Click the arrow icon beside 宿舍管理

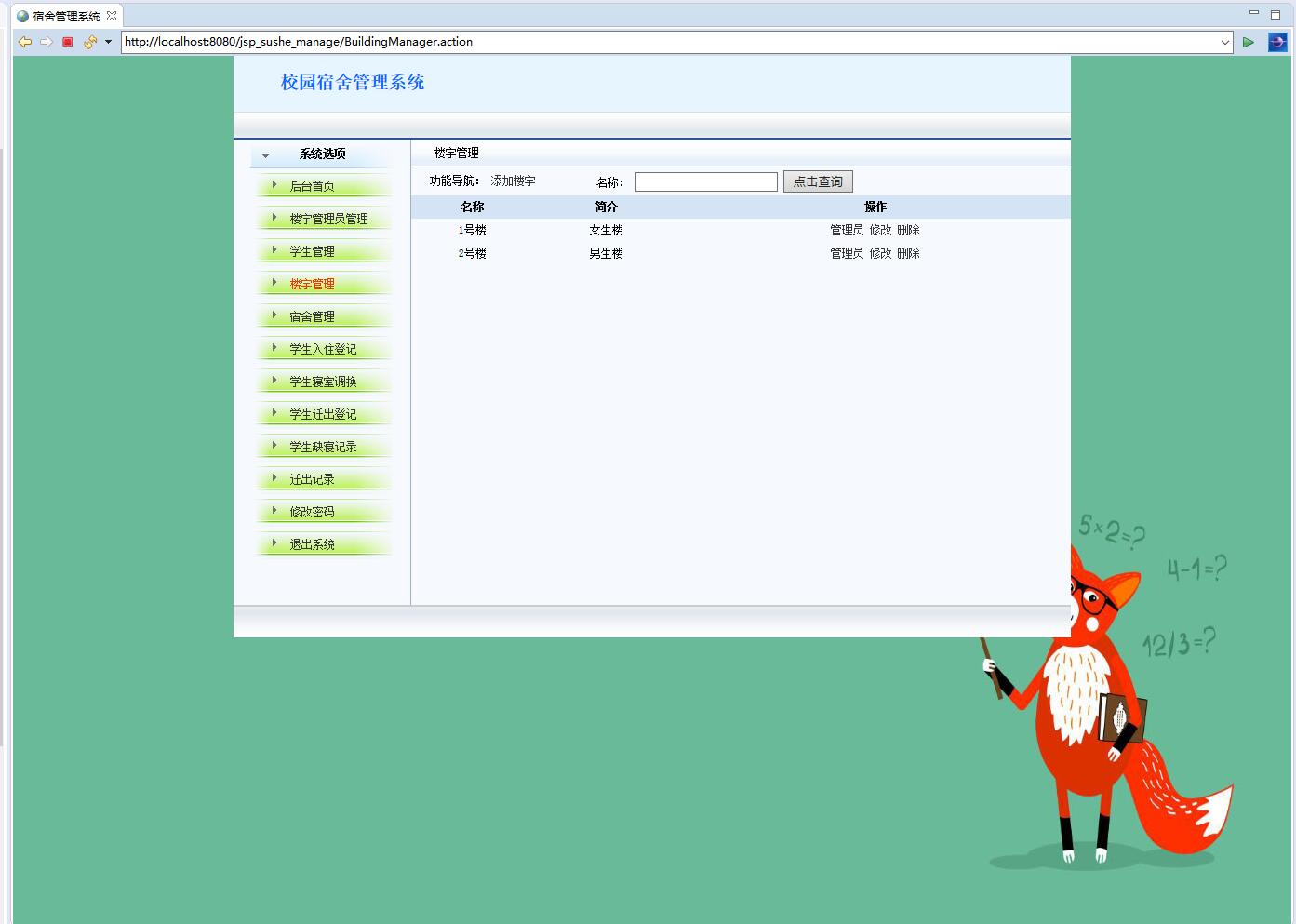click(x=274, y=315)
